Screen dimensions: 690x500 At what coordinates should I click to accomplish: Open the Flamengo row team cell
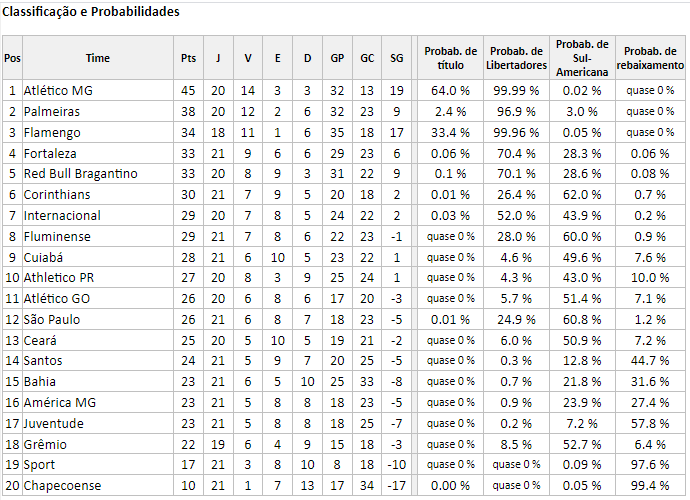(98, 132)
